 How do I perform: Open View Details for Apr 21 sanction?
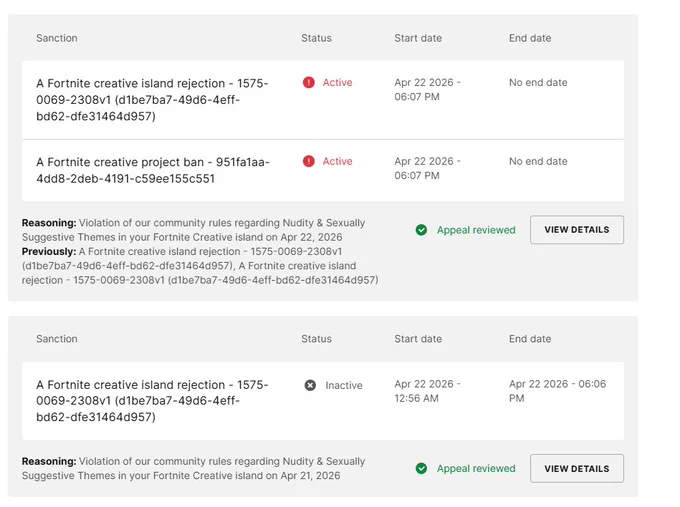click(577, 468)
